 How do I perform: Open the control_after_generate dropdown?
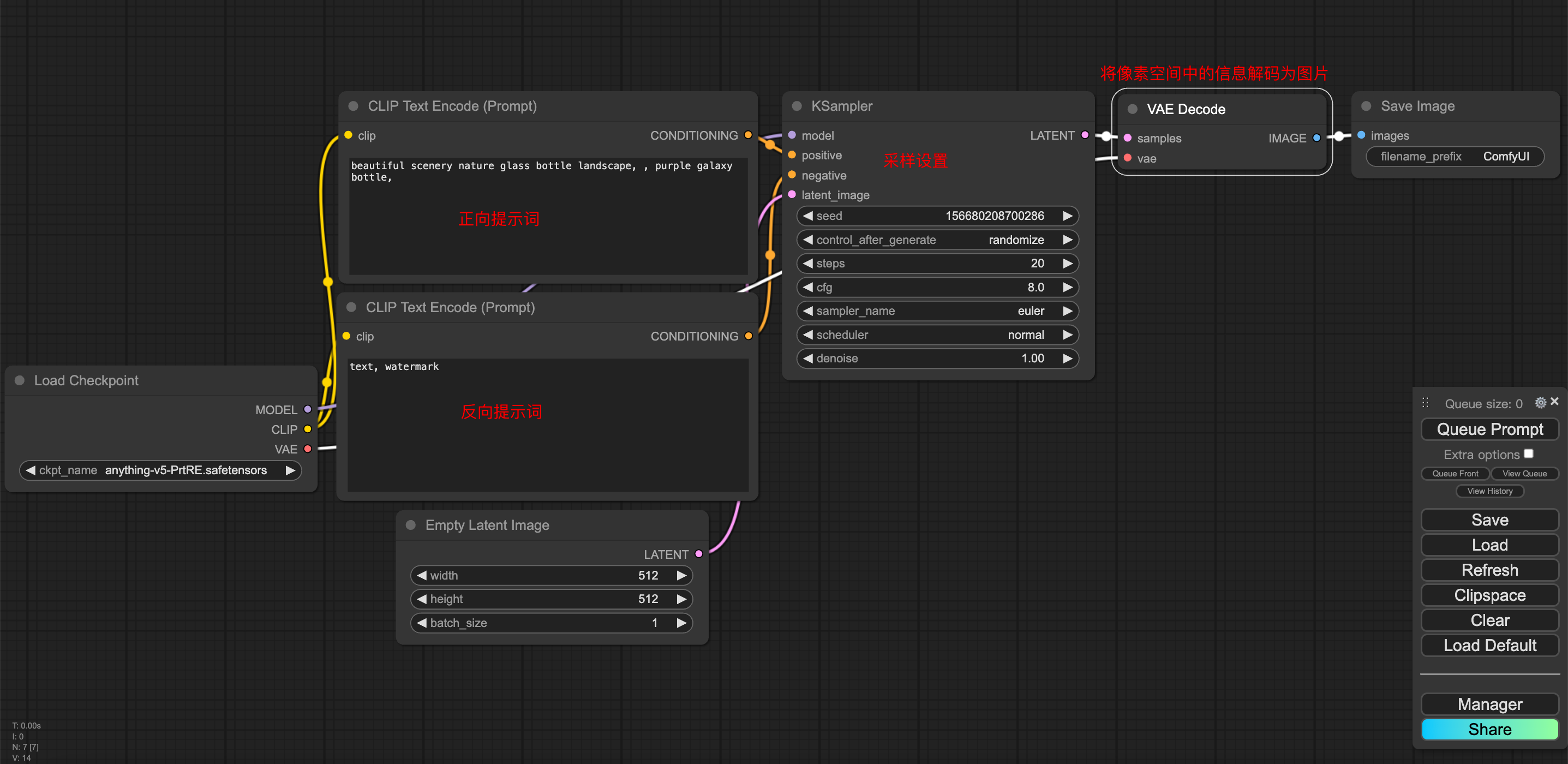point(937,240)
